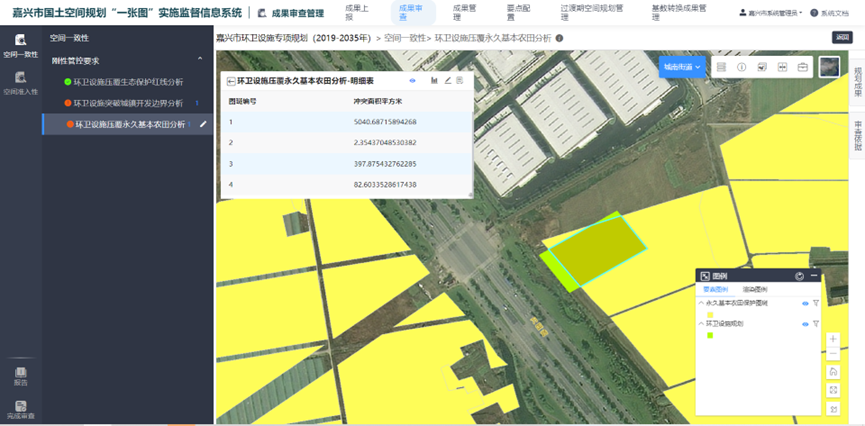The width and height of the screenshot is (865, 426).
Task: Toggle visibility eye in detail table header
Action: tap(413, 81)
